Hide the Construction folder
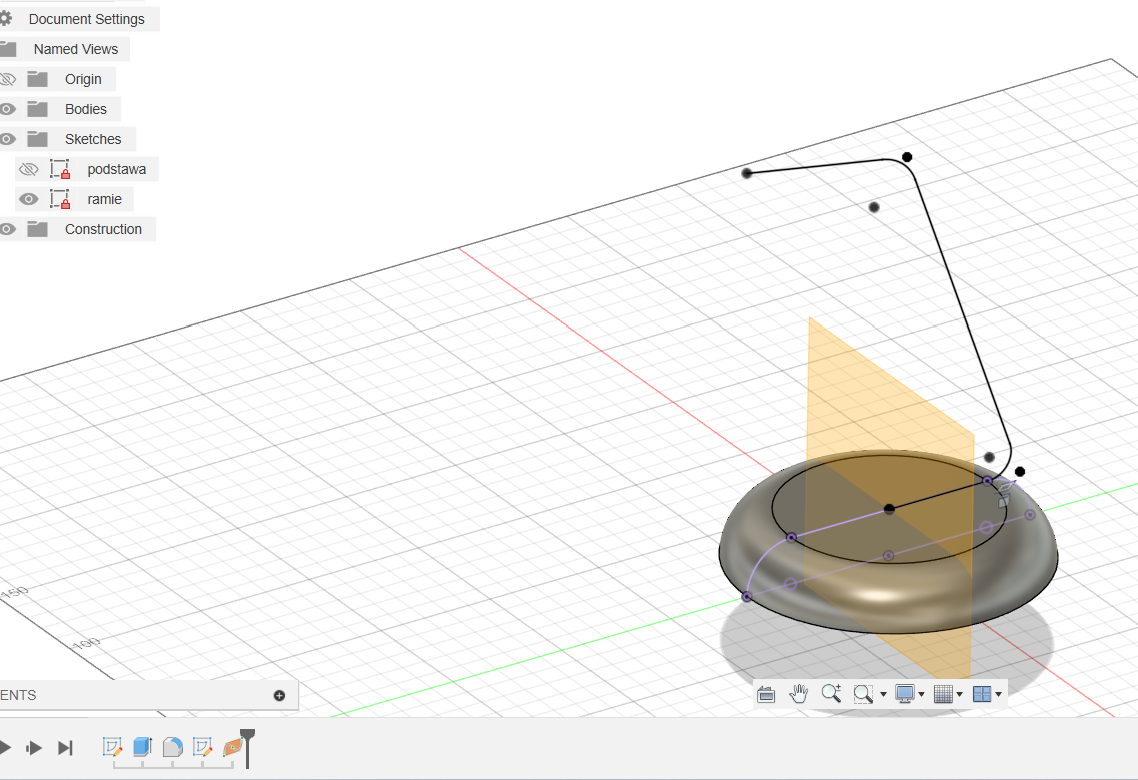This screenshot has width=1138, height=780. tap(7, 229)
